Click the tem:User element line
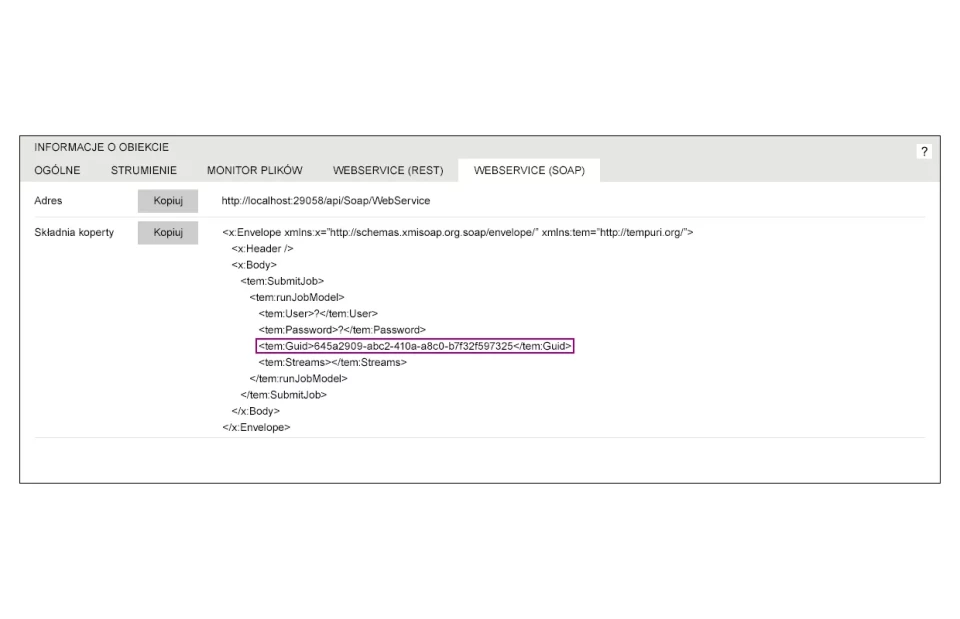Screen dimensions: 960x619 pos(318,314)
